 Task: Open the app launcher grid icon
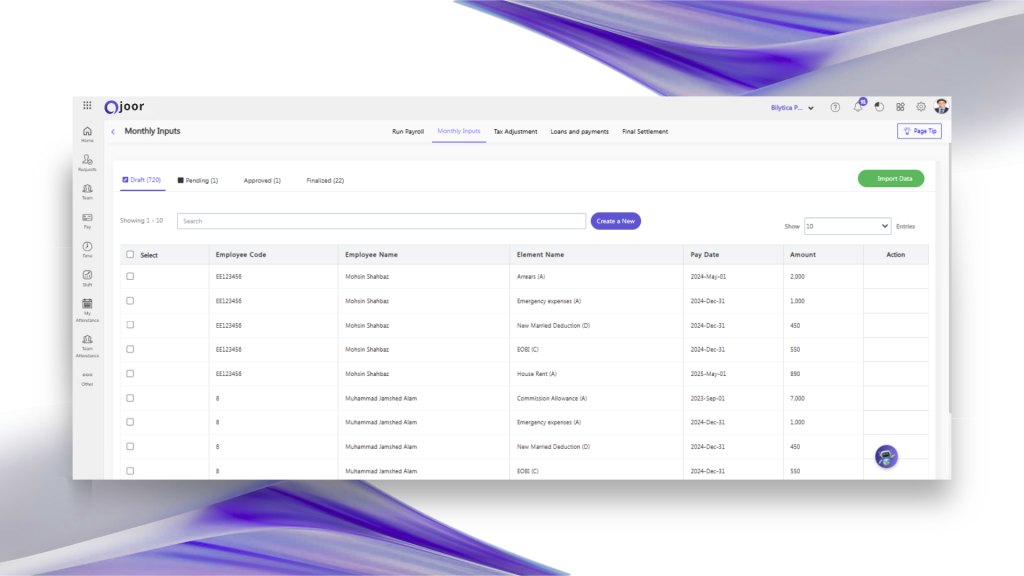pyautogui.click(x=87, y=106)
